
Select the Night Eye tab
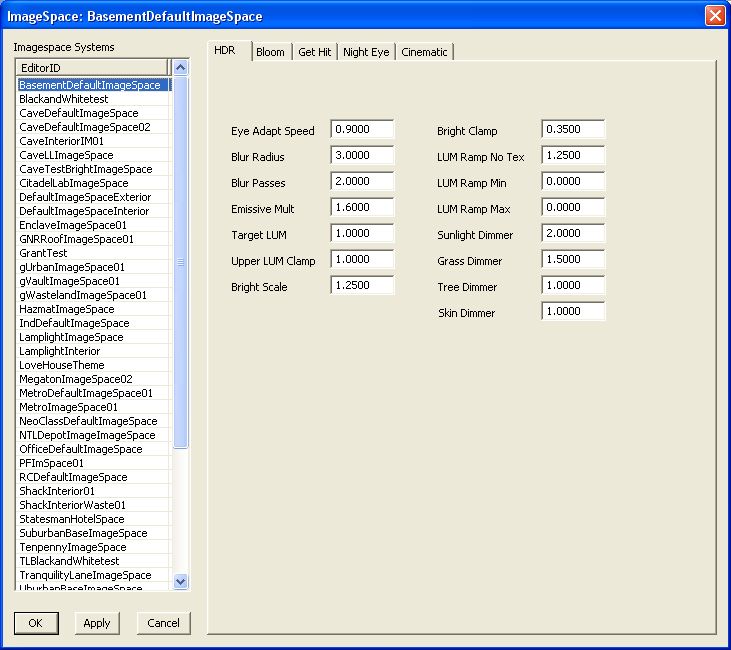pos(366,52)
